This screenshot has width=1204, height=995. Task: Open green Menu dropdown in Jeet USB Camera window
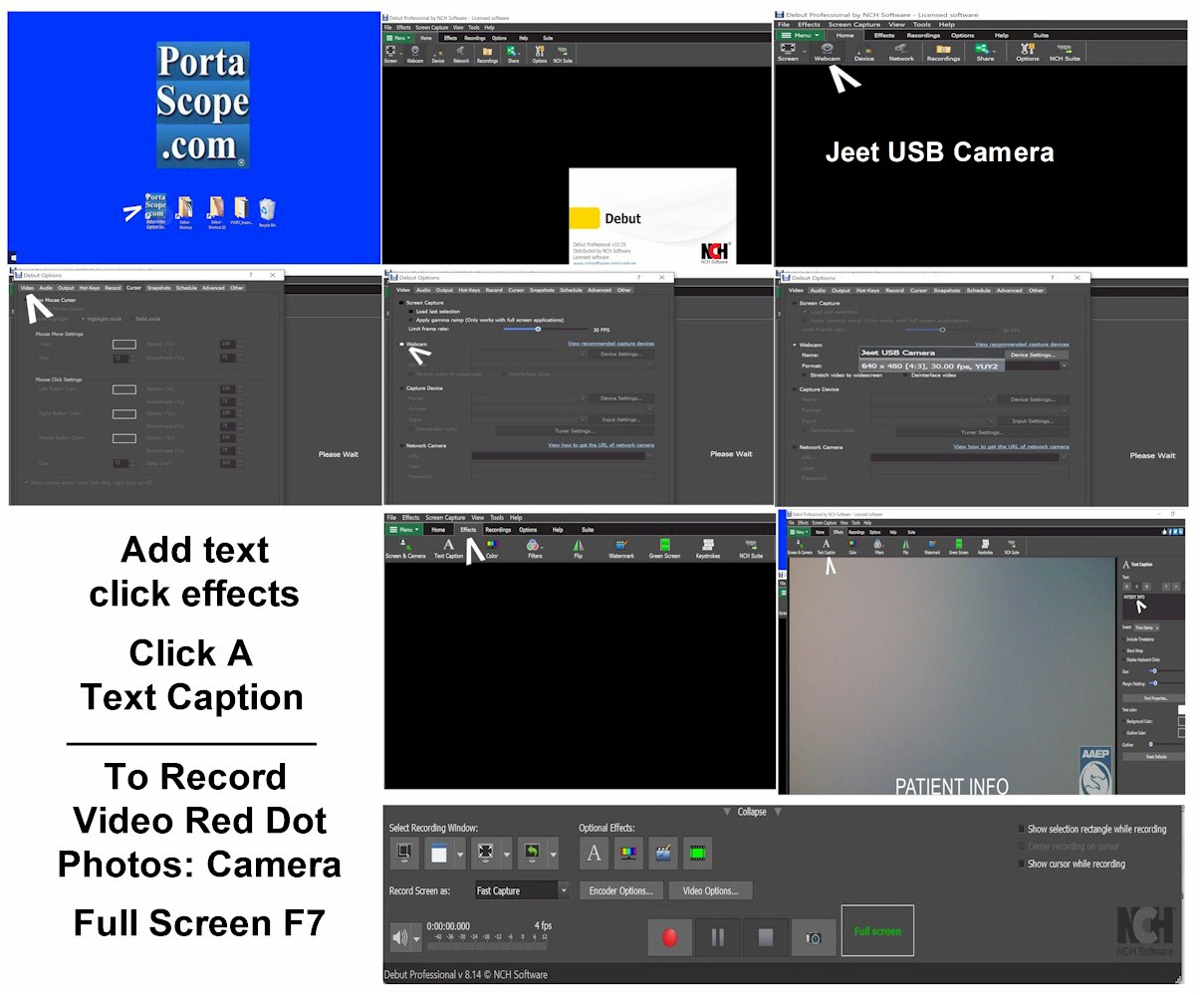tap(800, 36)
